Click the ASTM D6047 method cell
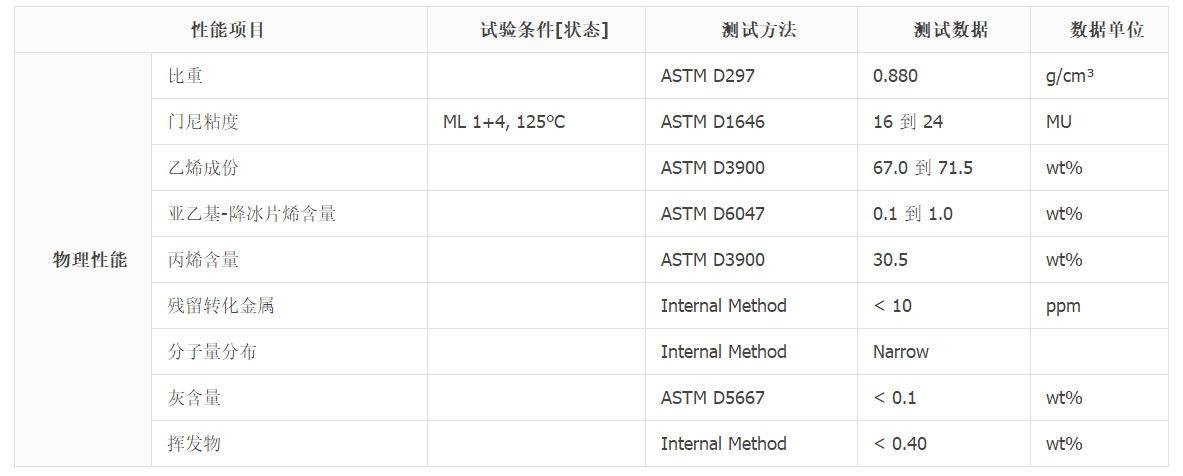 pyautogui.click(x=751, y=213)
